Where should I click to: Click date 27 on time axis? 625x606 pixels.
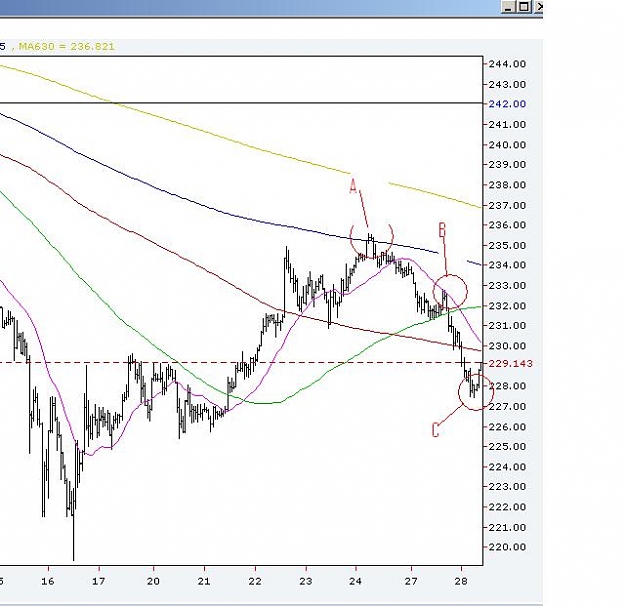click(x=411, y=581)
